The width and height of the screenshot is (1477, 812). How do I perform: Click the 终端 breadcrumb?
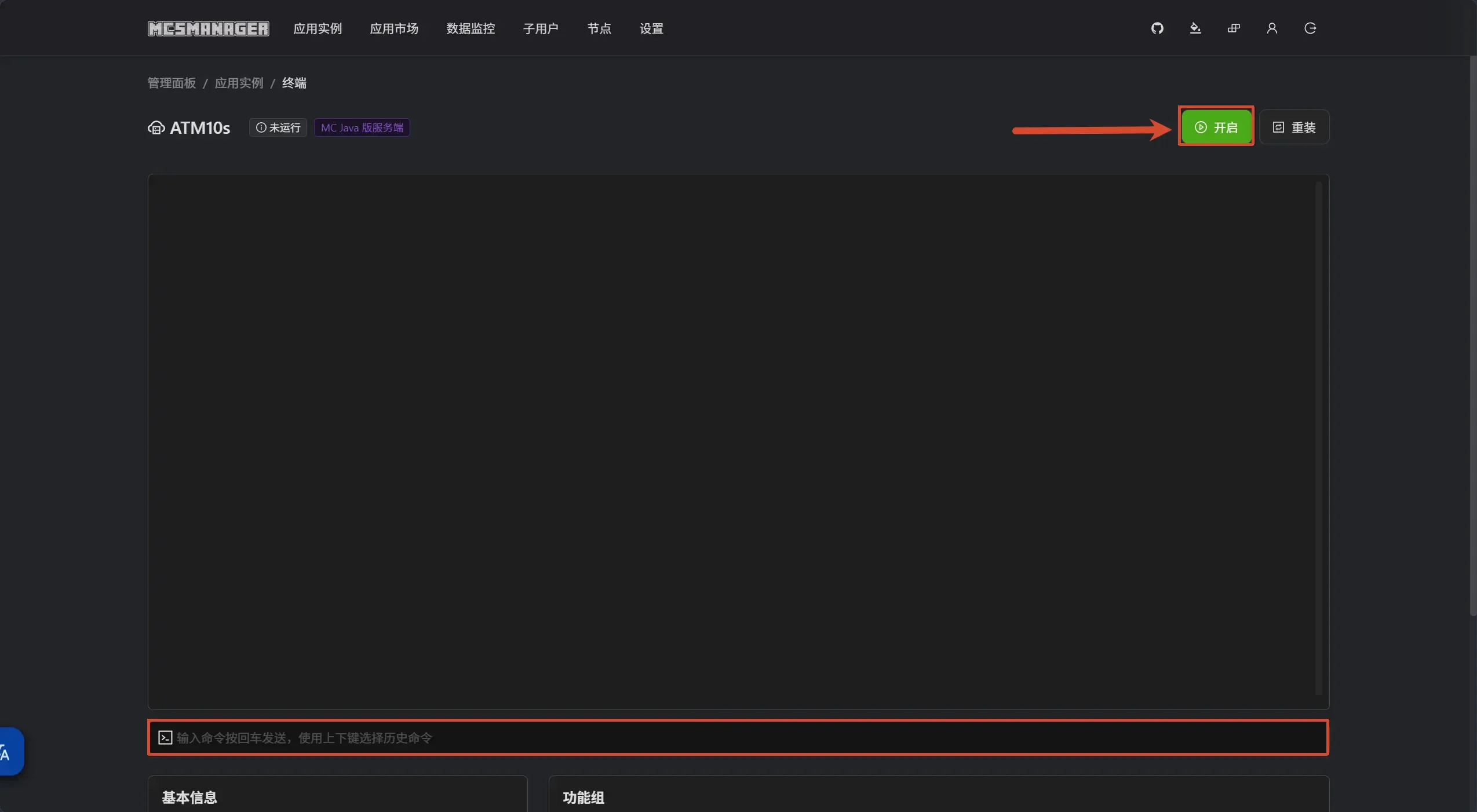click(294, 83)
